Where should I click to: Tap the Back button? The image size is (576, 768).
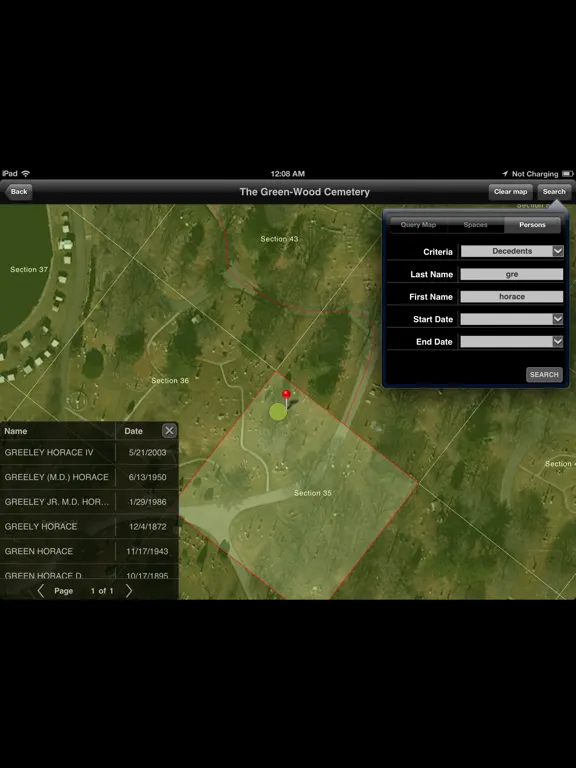click(19, 192)
